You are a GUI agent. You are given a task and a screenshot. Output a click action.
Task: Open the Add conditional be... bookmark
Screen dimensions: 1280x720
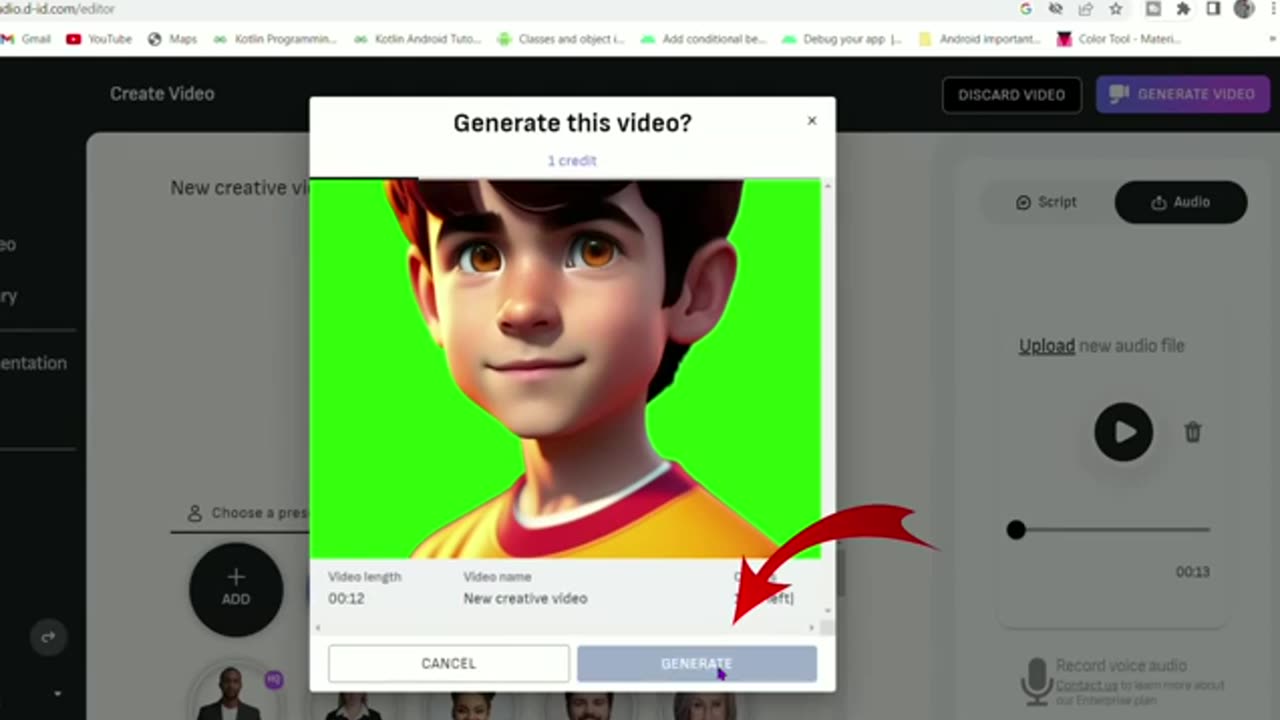point(704,39)
